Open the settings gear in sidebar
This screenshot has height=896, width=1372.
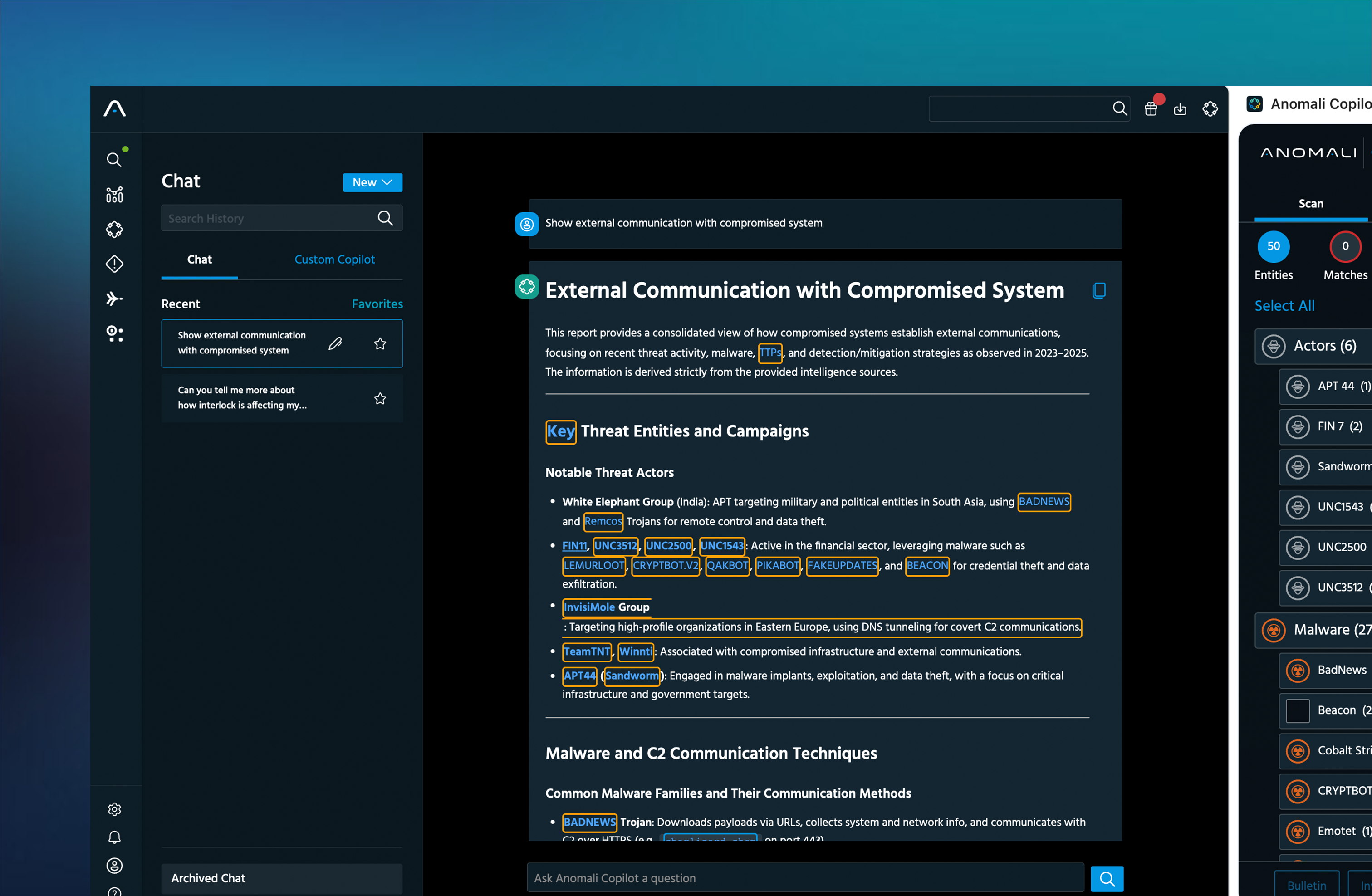pos(114,809)
